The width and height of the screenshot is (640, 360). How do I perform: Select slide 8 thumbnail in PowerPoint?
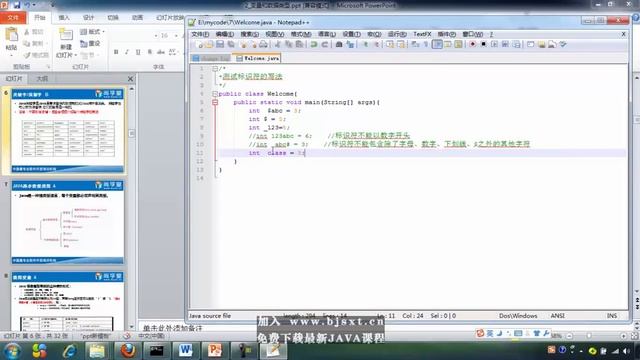tap(67, 301)
